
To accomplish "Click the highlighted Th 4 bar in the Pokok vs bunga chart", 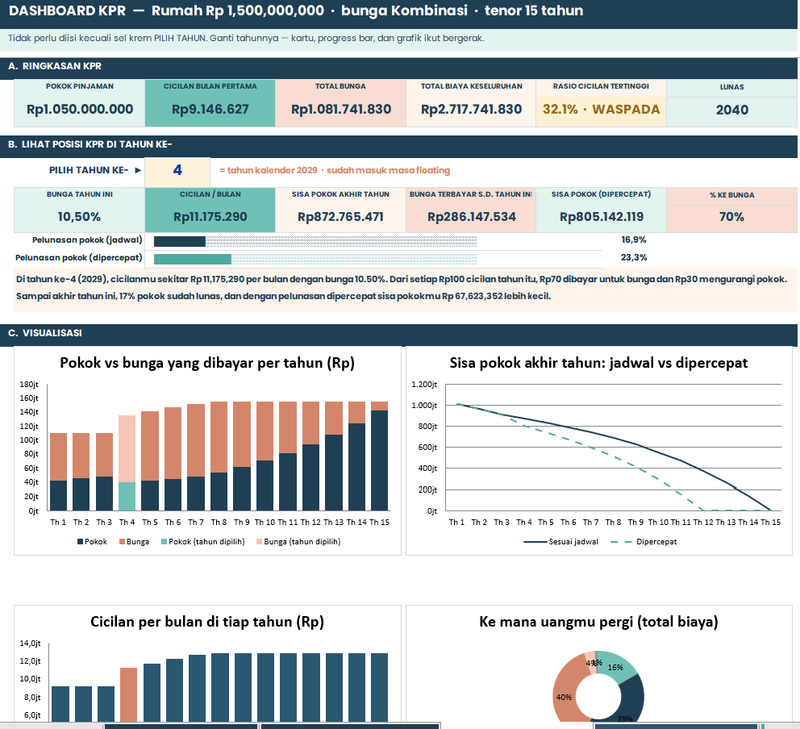I will pyautogui.click(x=127, y=463).
